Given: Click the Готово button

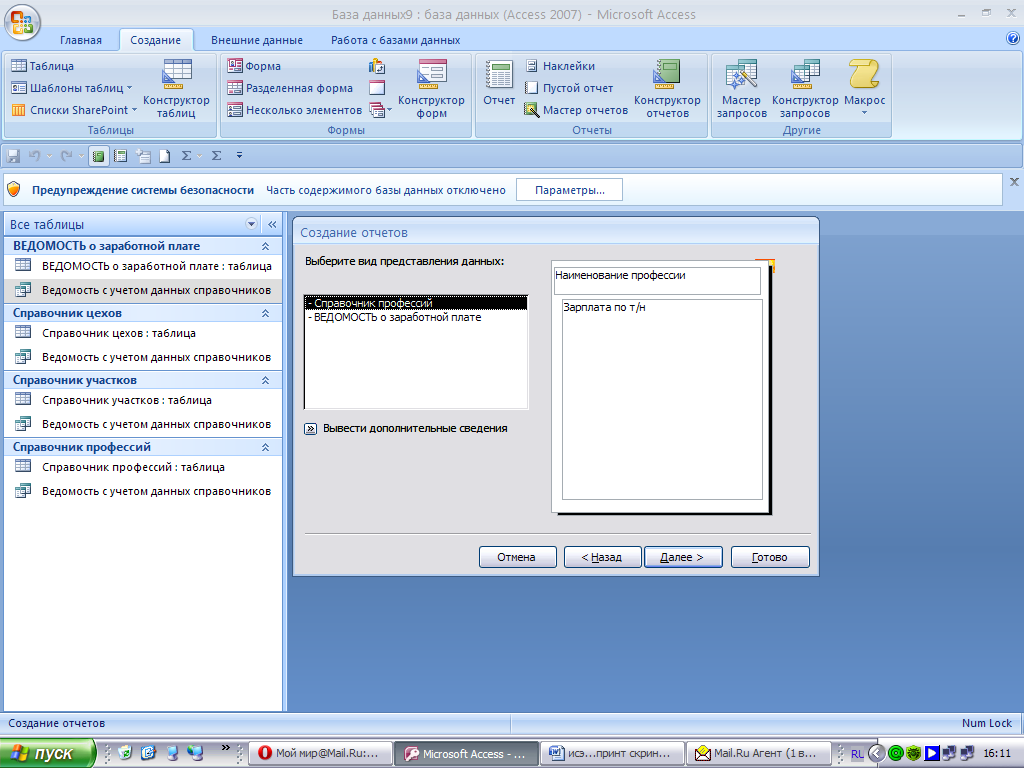Looking at the screenshot, I should (x=770, y=557).
